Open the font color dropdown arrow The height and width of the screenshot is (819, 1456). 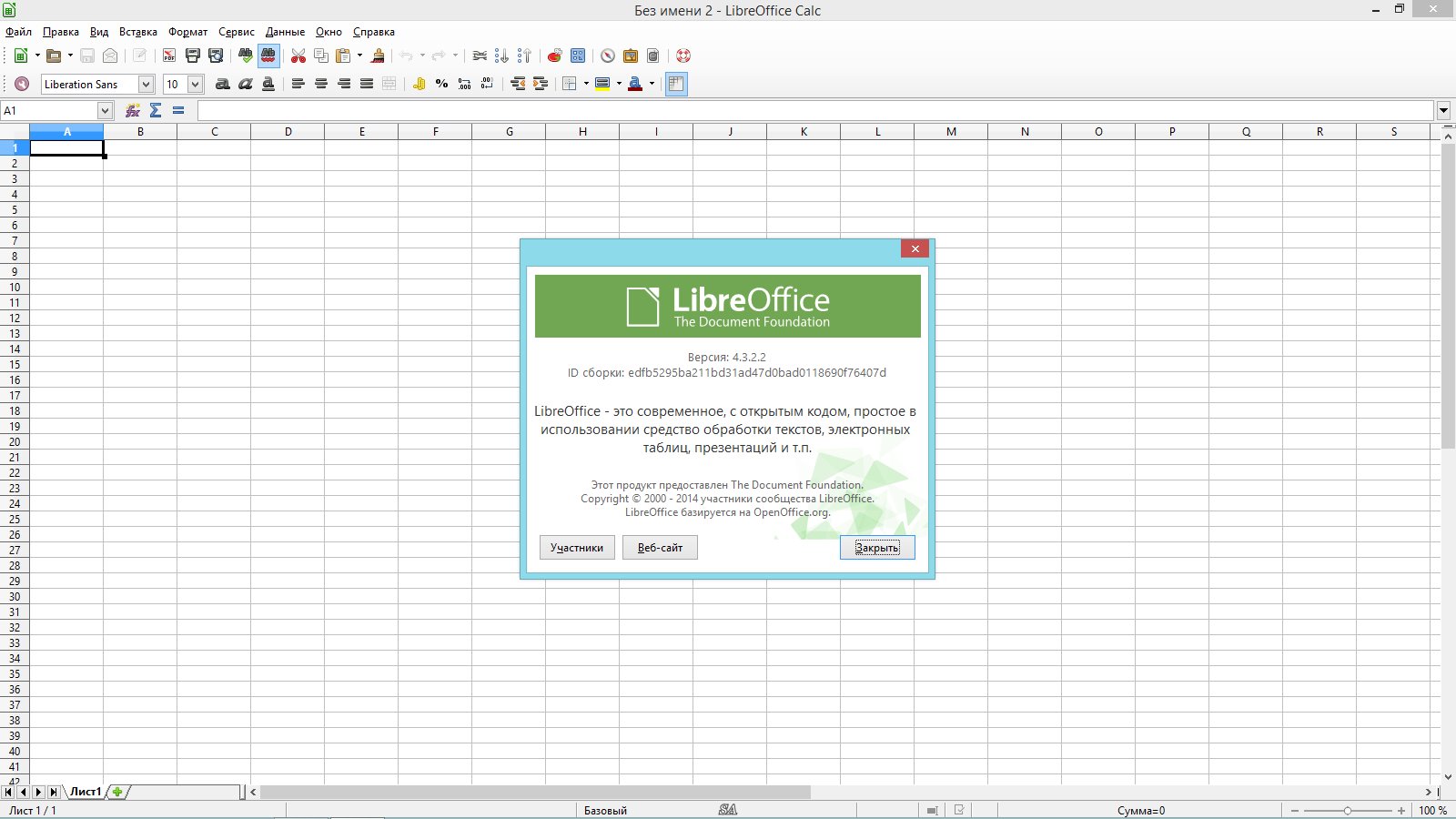click(652, 84)
